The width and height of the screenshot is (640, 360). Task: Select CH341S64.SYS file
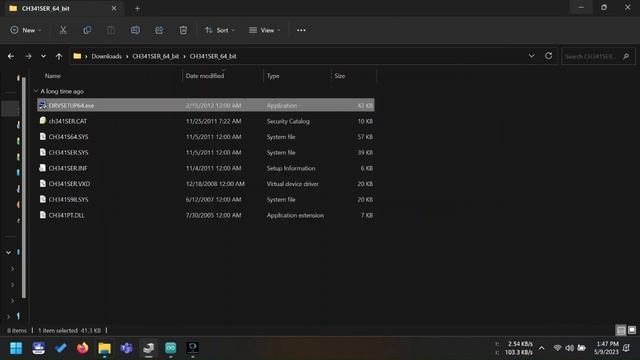(x=206, y=137)
